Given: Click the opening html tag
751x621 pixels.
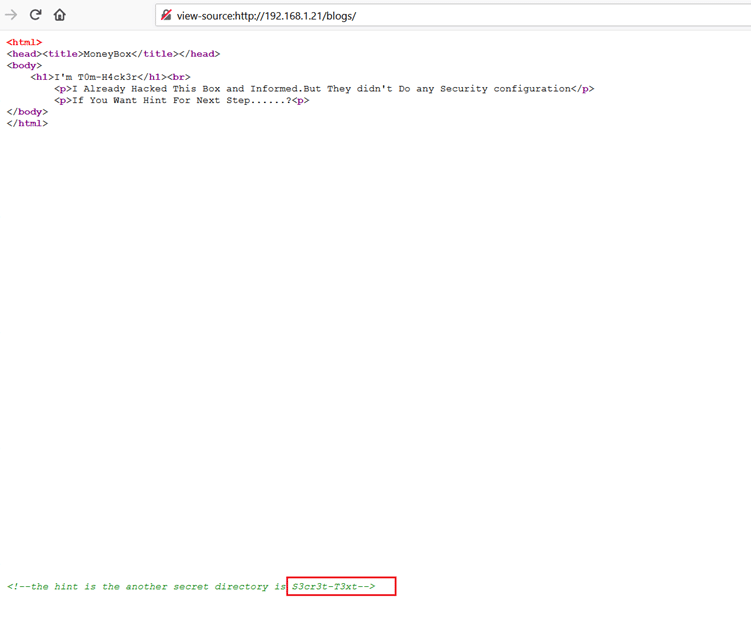Looking at the screenshot, I should point(24,42).
